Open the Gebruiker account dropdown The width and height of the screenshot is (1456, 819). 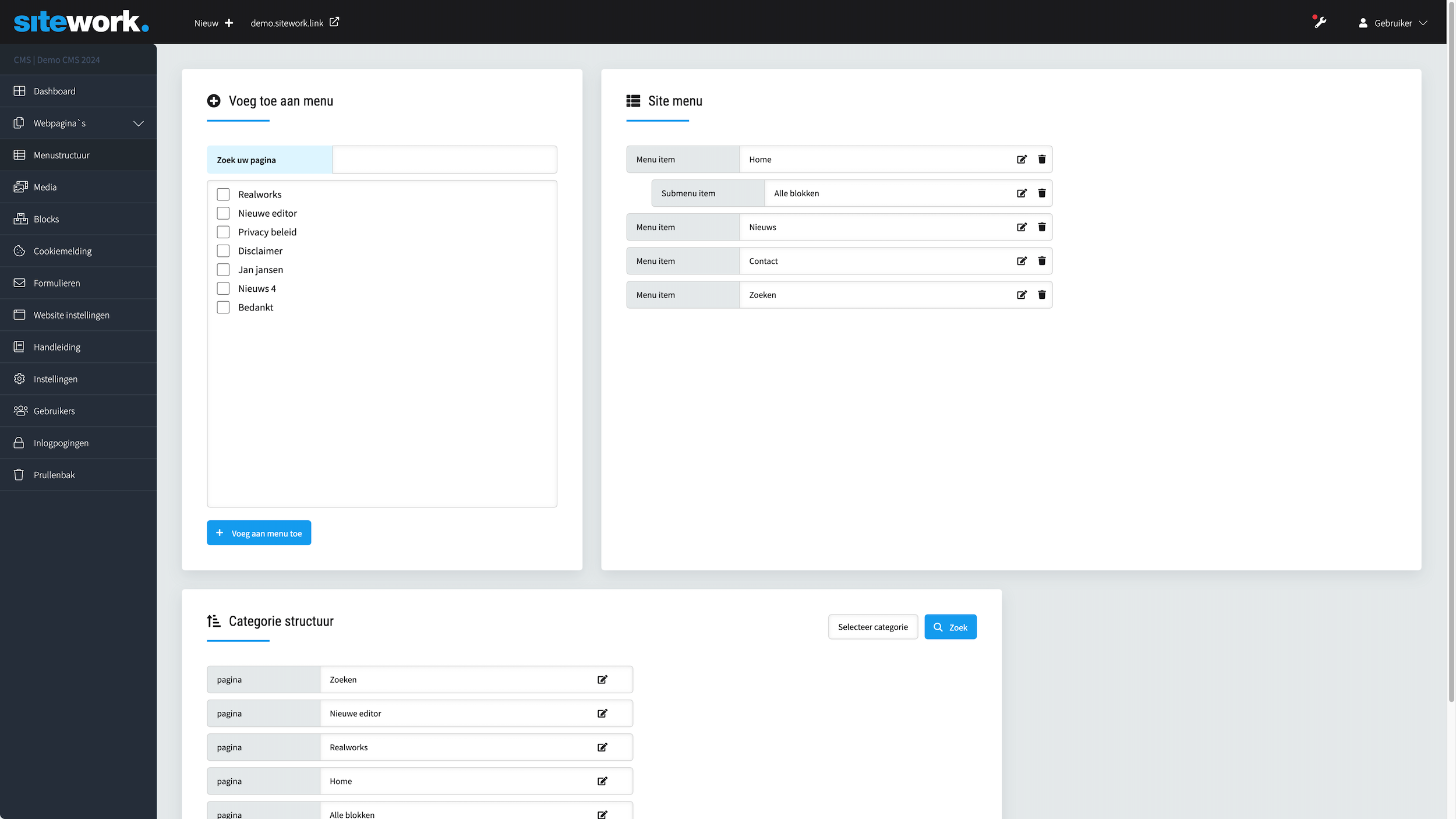[x=1393, y=23]
